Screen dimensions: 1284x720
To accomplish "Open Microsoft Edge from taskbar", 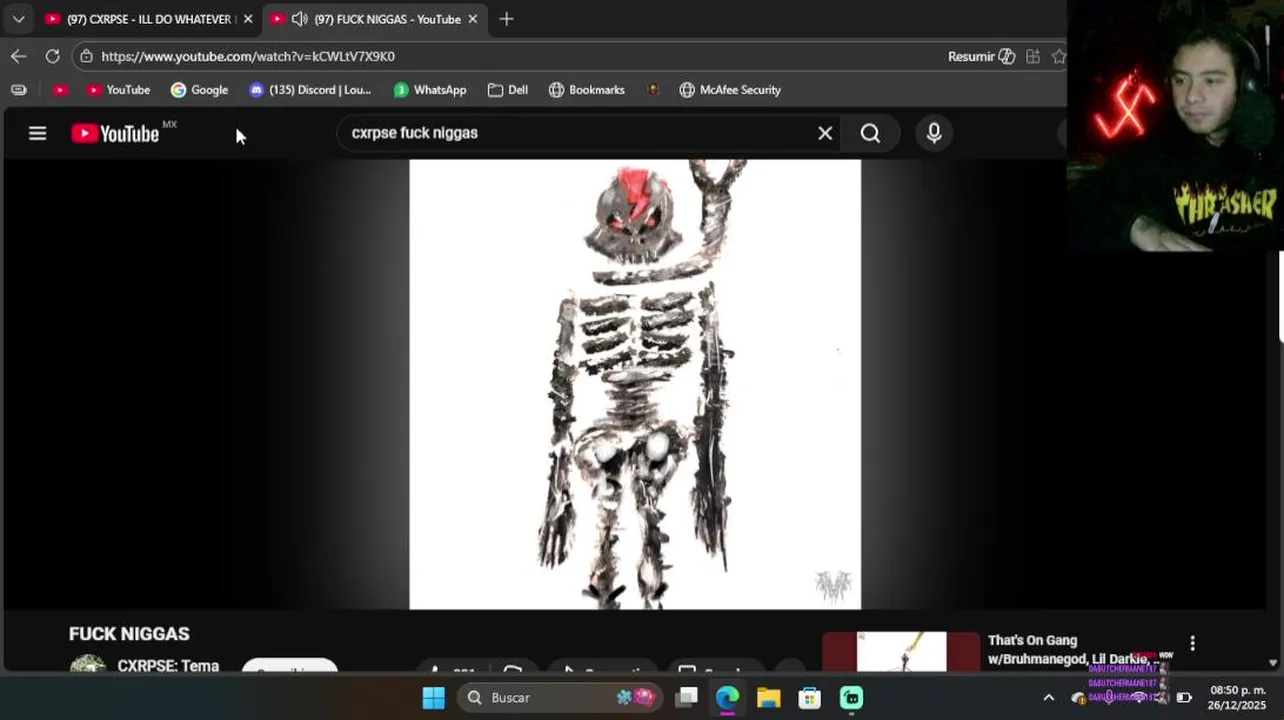I will [727, 697].
